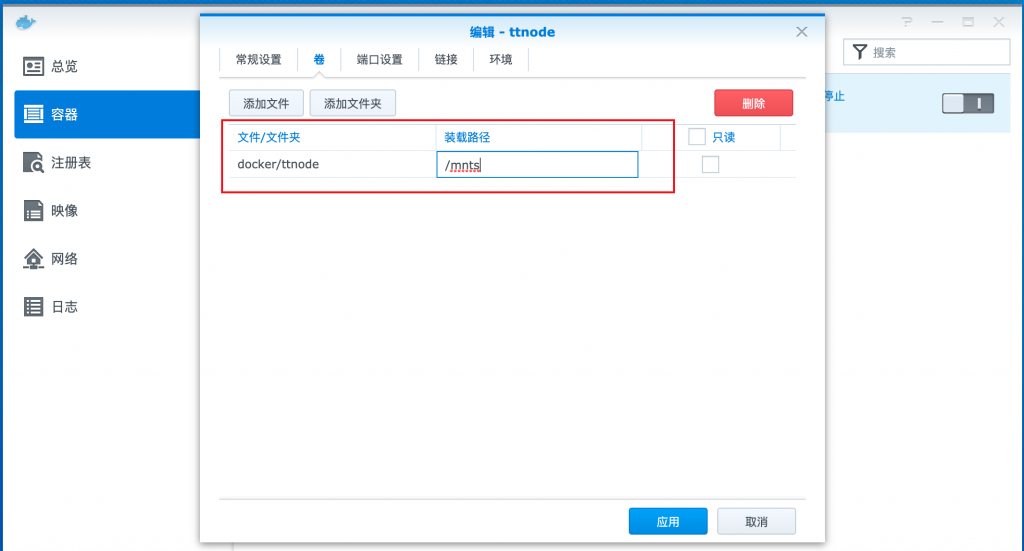Open the 环境 tab

(500, 60)
